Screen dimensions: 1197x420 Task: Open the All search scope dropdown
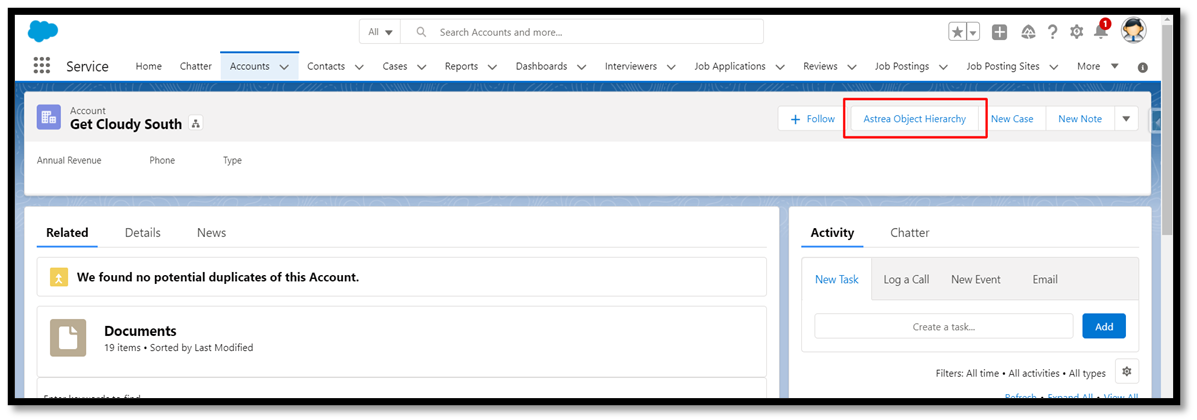pos(380,32)
